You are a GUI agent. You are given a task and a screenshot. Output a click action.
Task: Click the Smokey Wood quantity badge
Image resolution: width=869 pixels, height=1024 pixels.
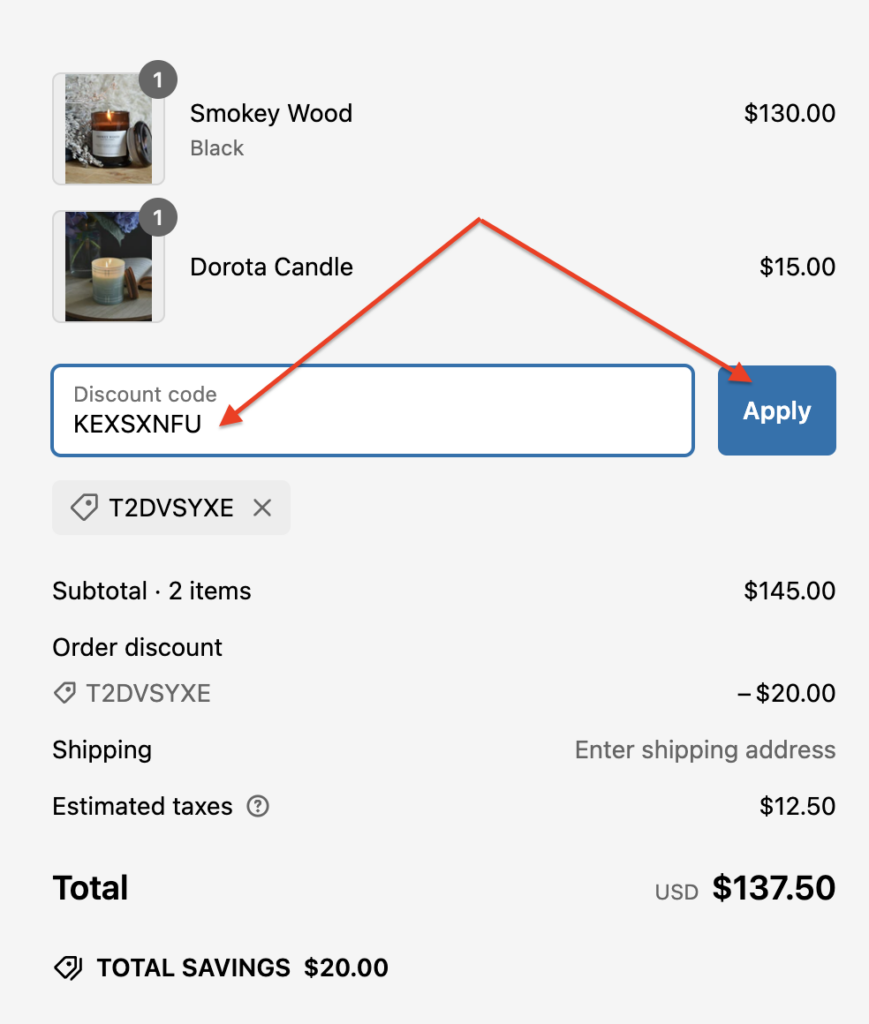click(158, 81)
